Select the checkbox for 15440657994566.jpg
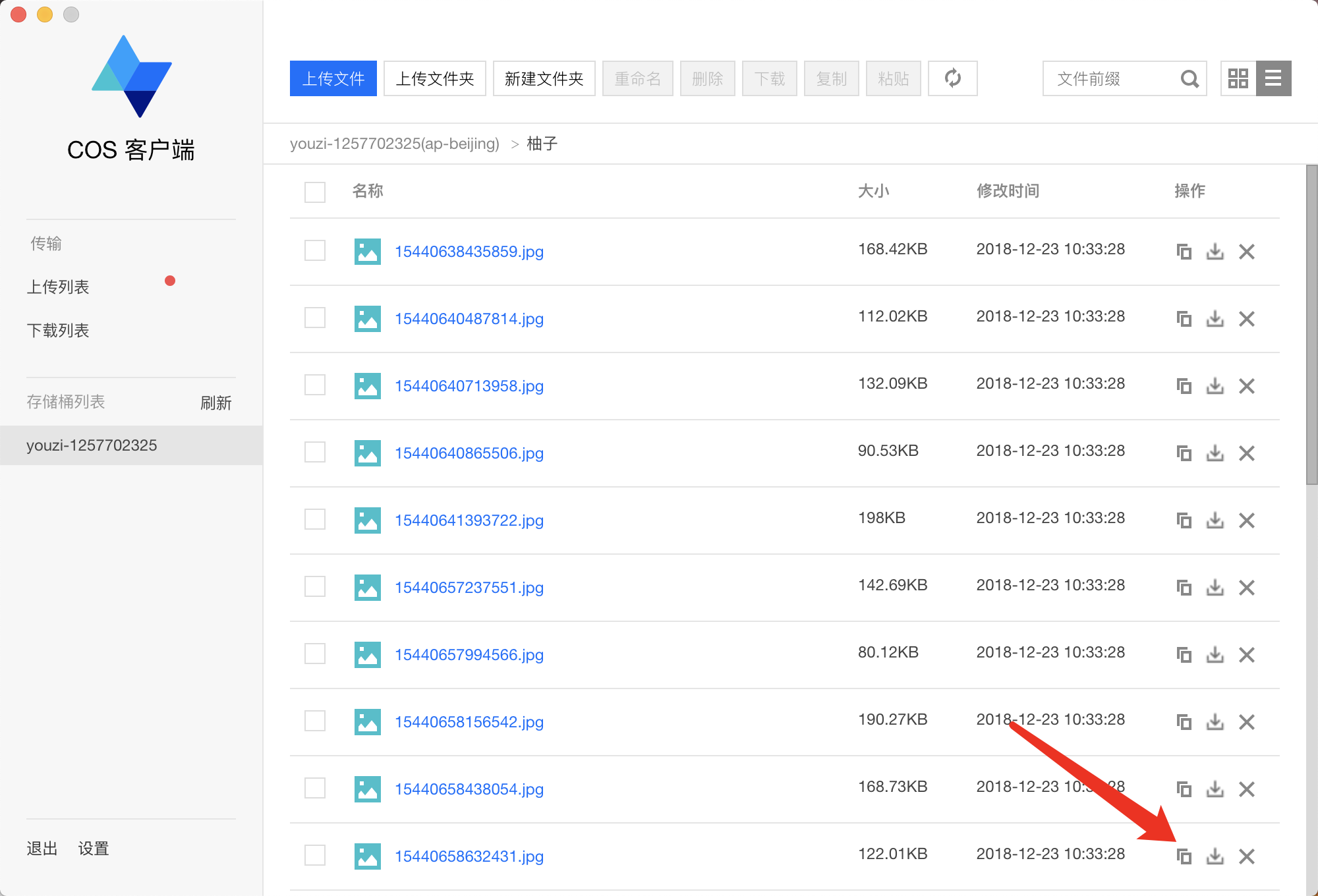This screenshot has width=1318, height=896. pyautogui.click(x=315, y=654)
